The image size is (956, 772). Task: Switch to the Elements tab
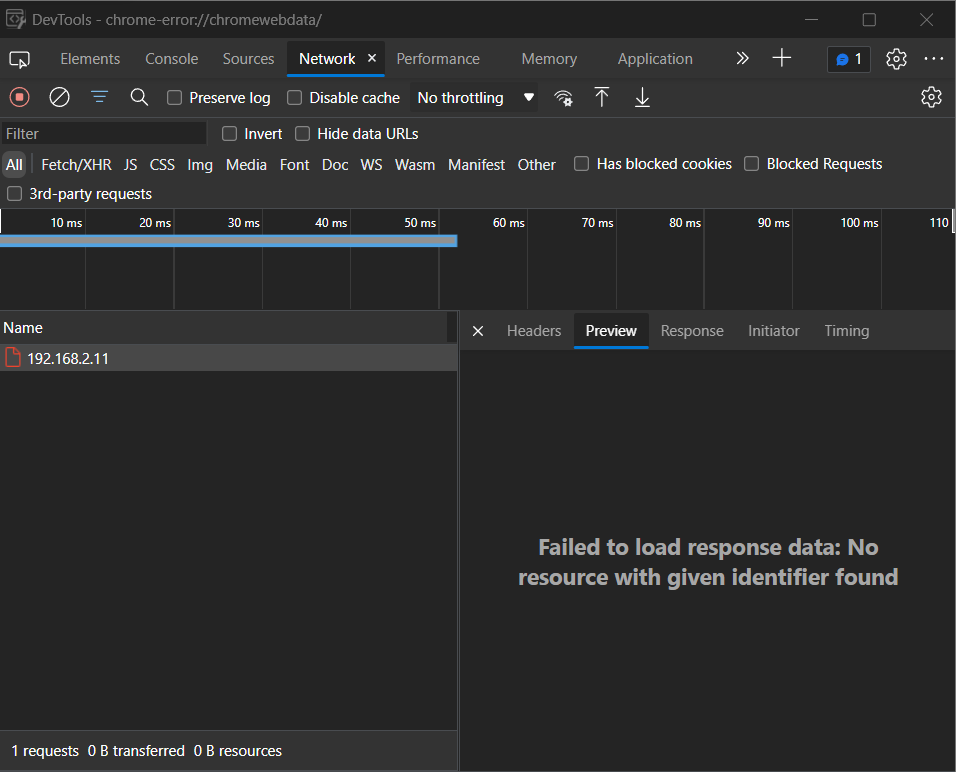pyautogui.click(x=90, y=59)
